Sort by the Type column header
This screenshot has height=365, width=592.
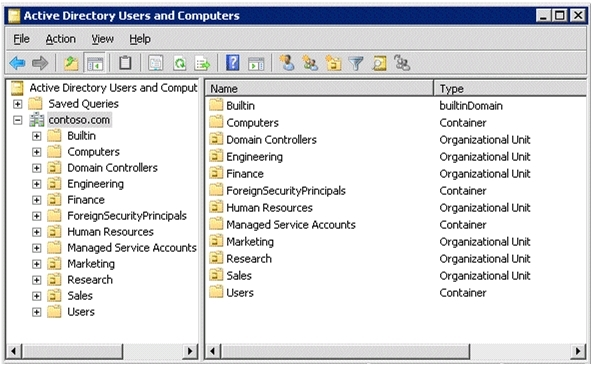click(510, 89)
